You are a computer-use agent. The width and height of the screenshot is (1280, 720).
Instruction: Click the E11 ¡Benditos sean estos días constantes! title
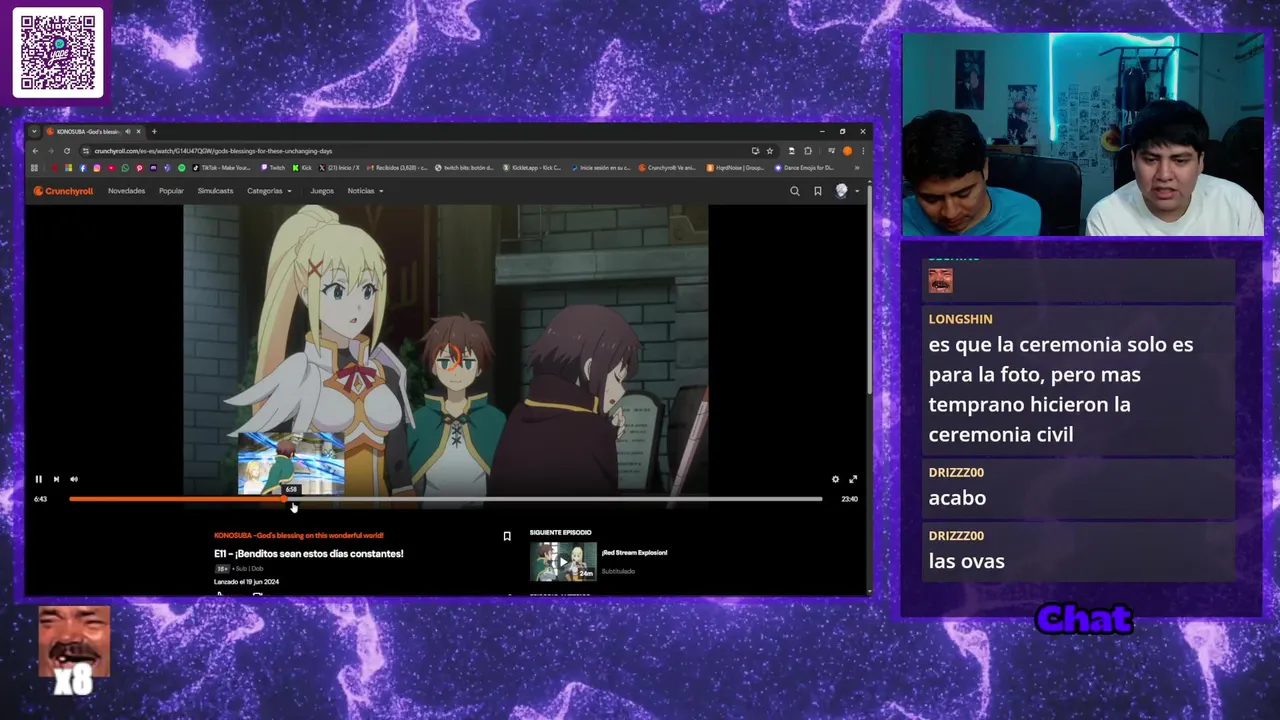(x=309, y=554)
